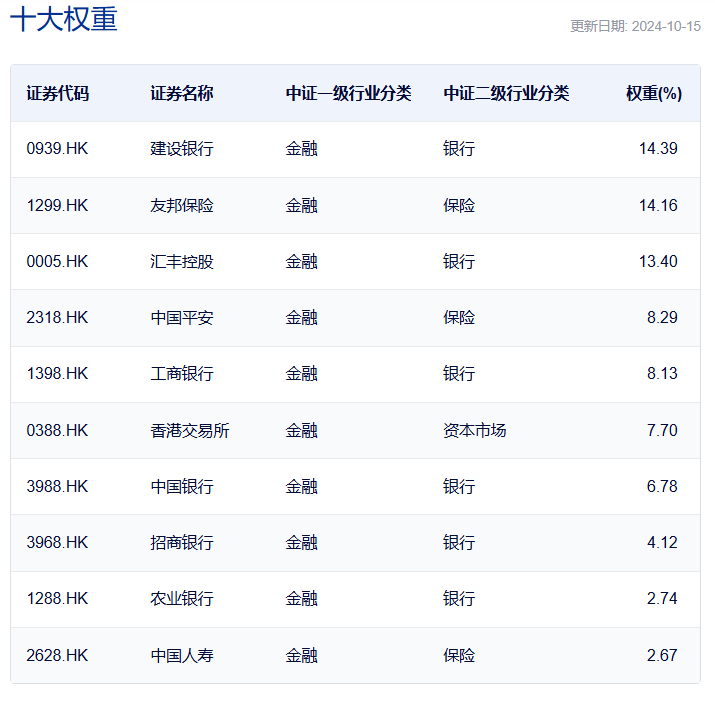Click 金融 in the 工商银行 row
715x701 pixels.
(x=301, y=374)
